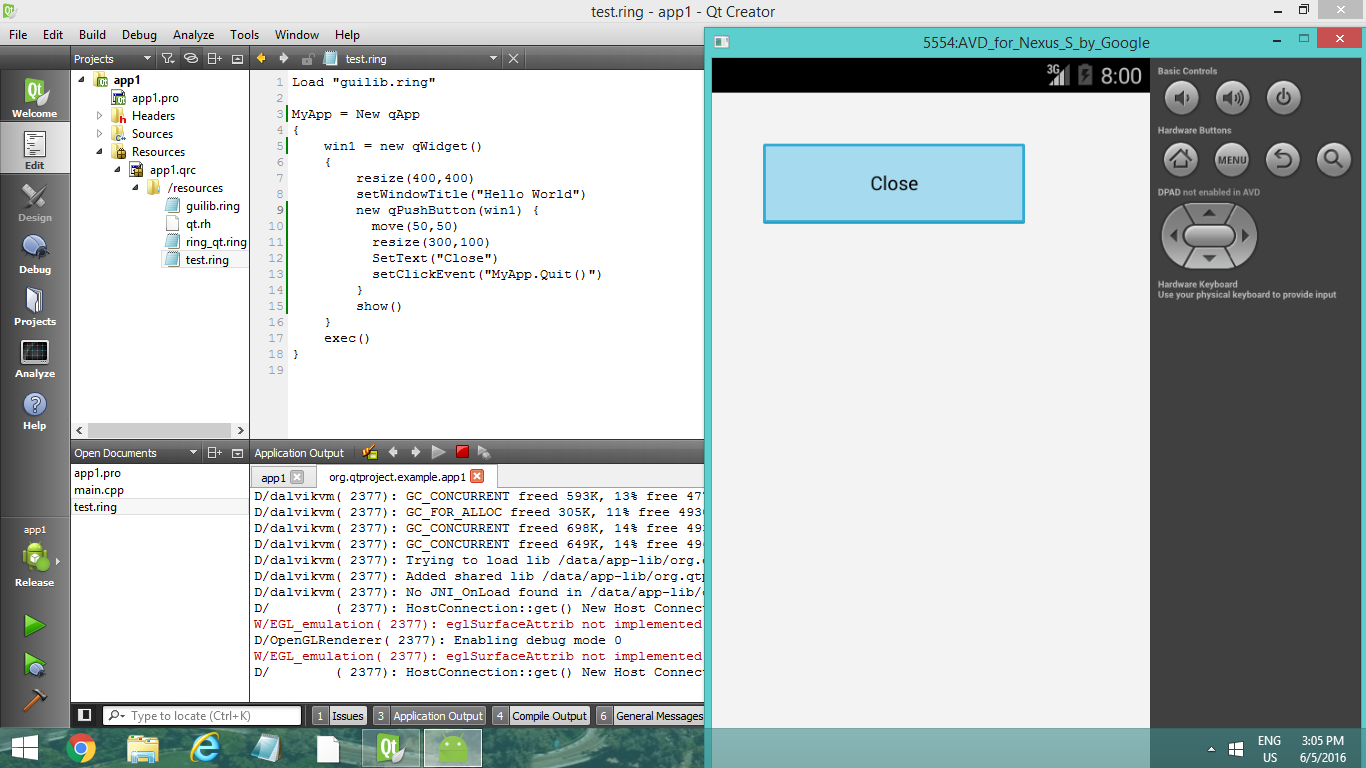
Task: Run the project with the green arrow
Action: 35,626
